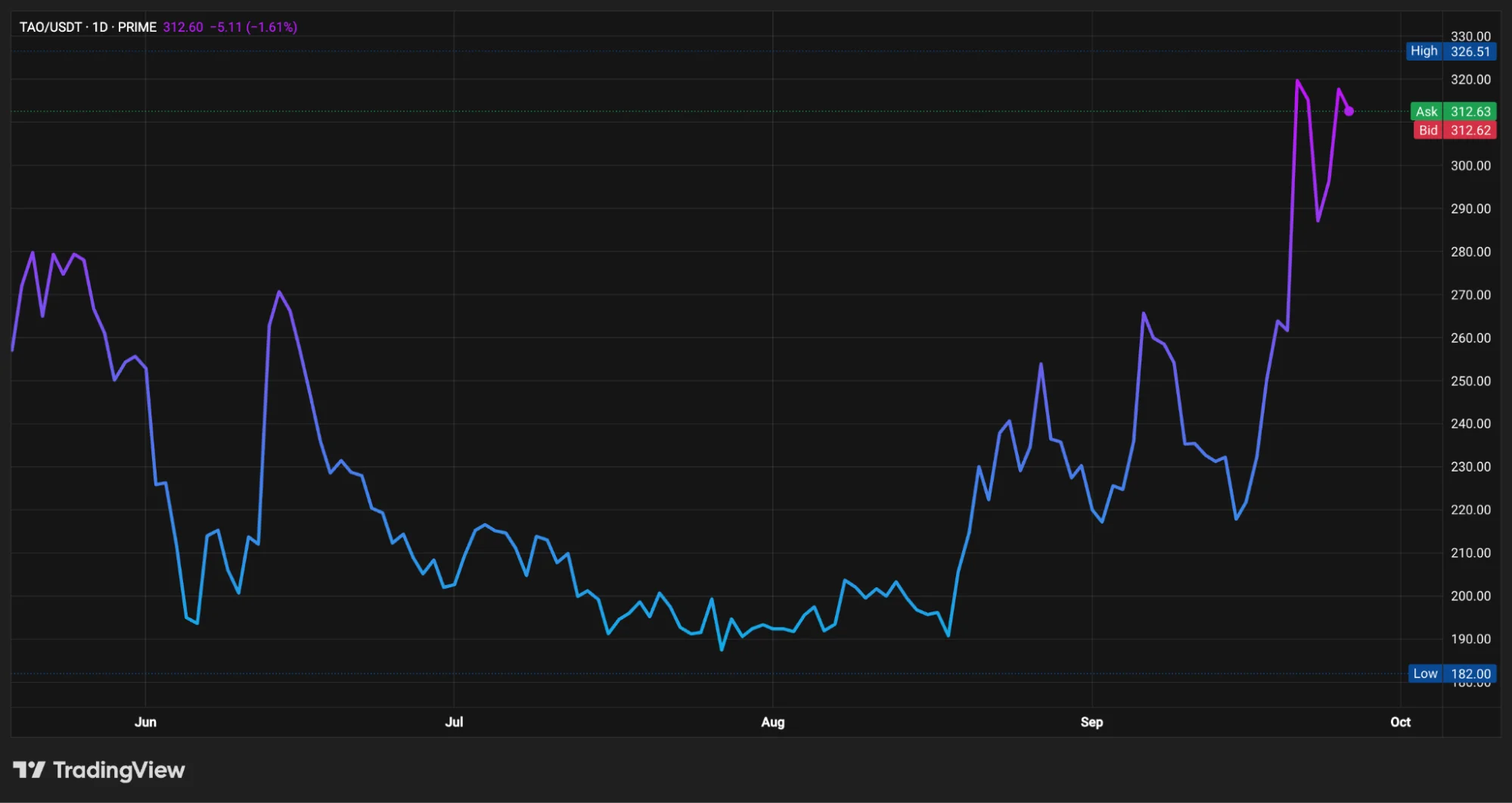Click the High 326.51 price label

(1451, 51)
